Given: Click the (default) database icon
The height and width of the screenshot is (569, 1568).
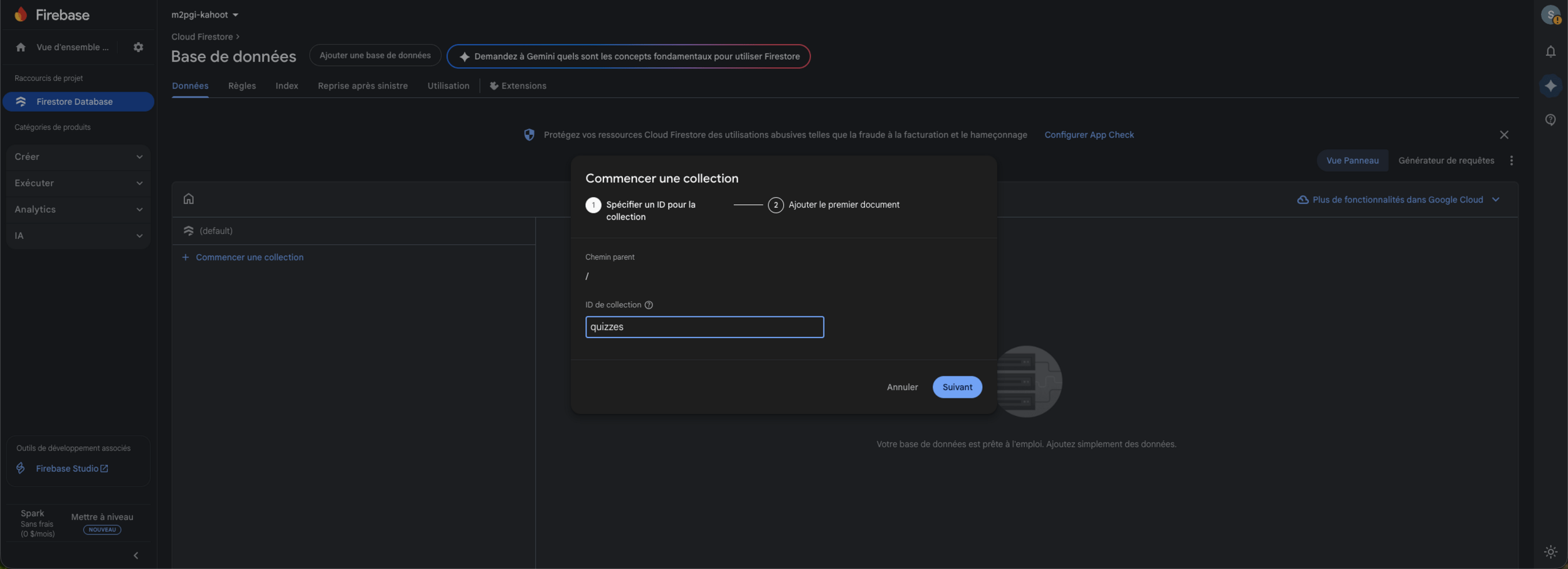Looking at the screenshot, I should point(188,231).
